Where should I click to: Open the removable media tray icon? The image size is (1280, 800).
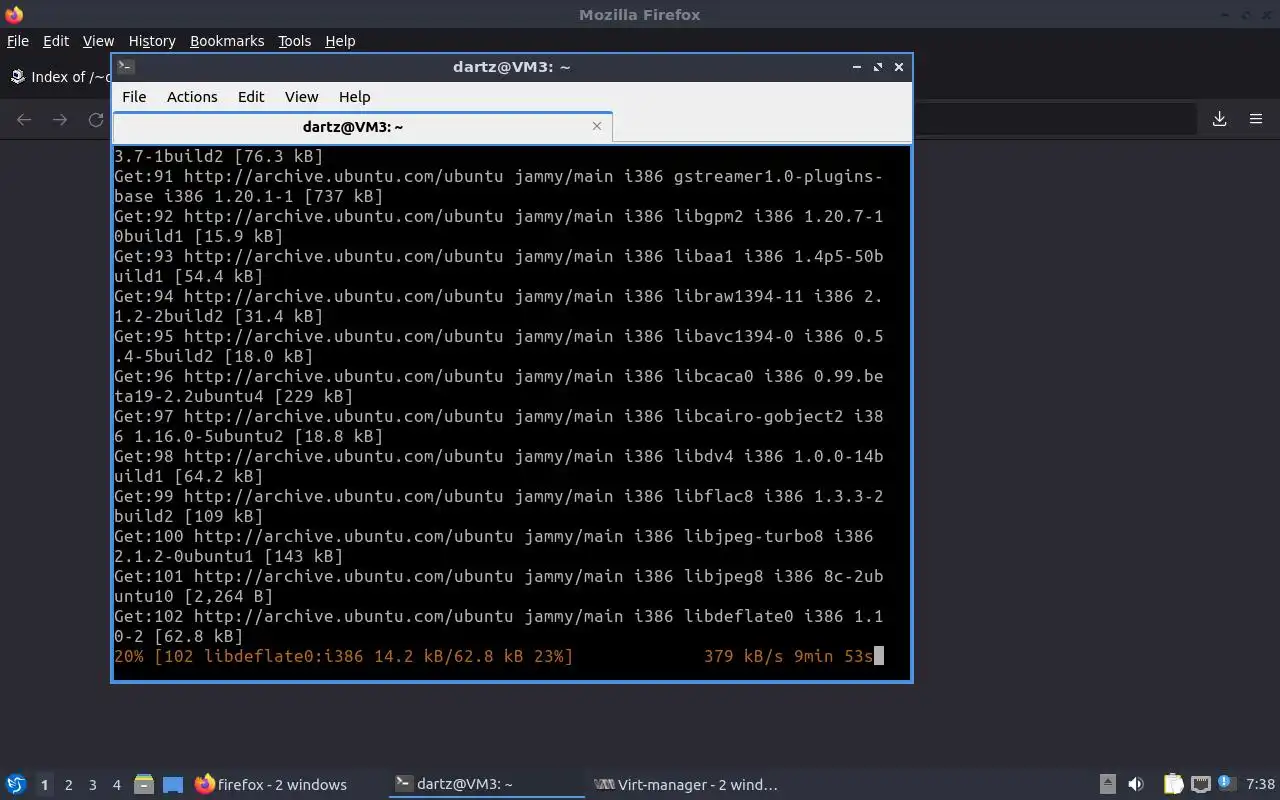tap(1107, 784)
